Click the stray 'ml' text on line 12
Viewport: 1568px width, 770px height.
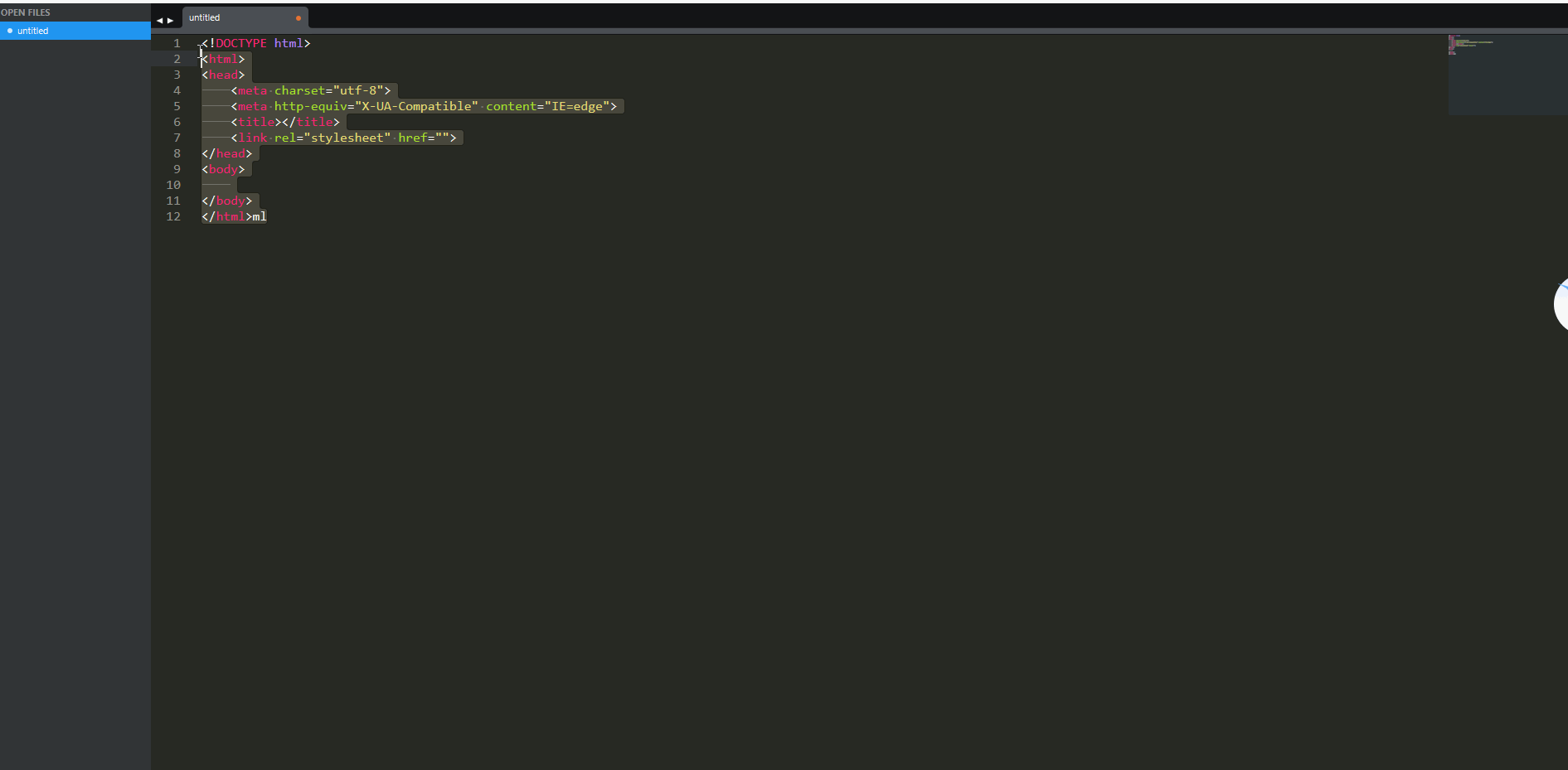pyautogui.click(x=260, y=216)
